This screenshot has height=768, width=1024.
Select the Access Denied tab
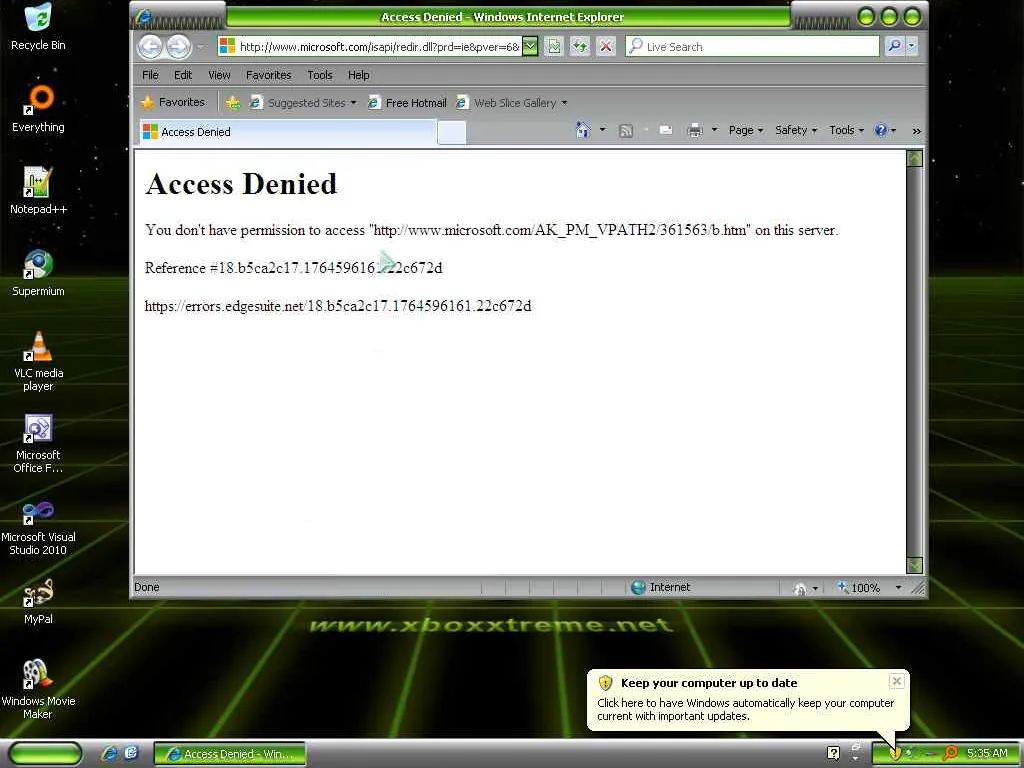(x=287, y=132)
